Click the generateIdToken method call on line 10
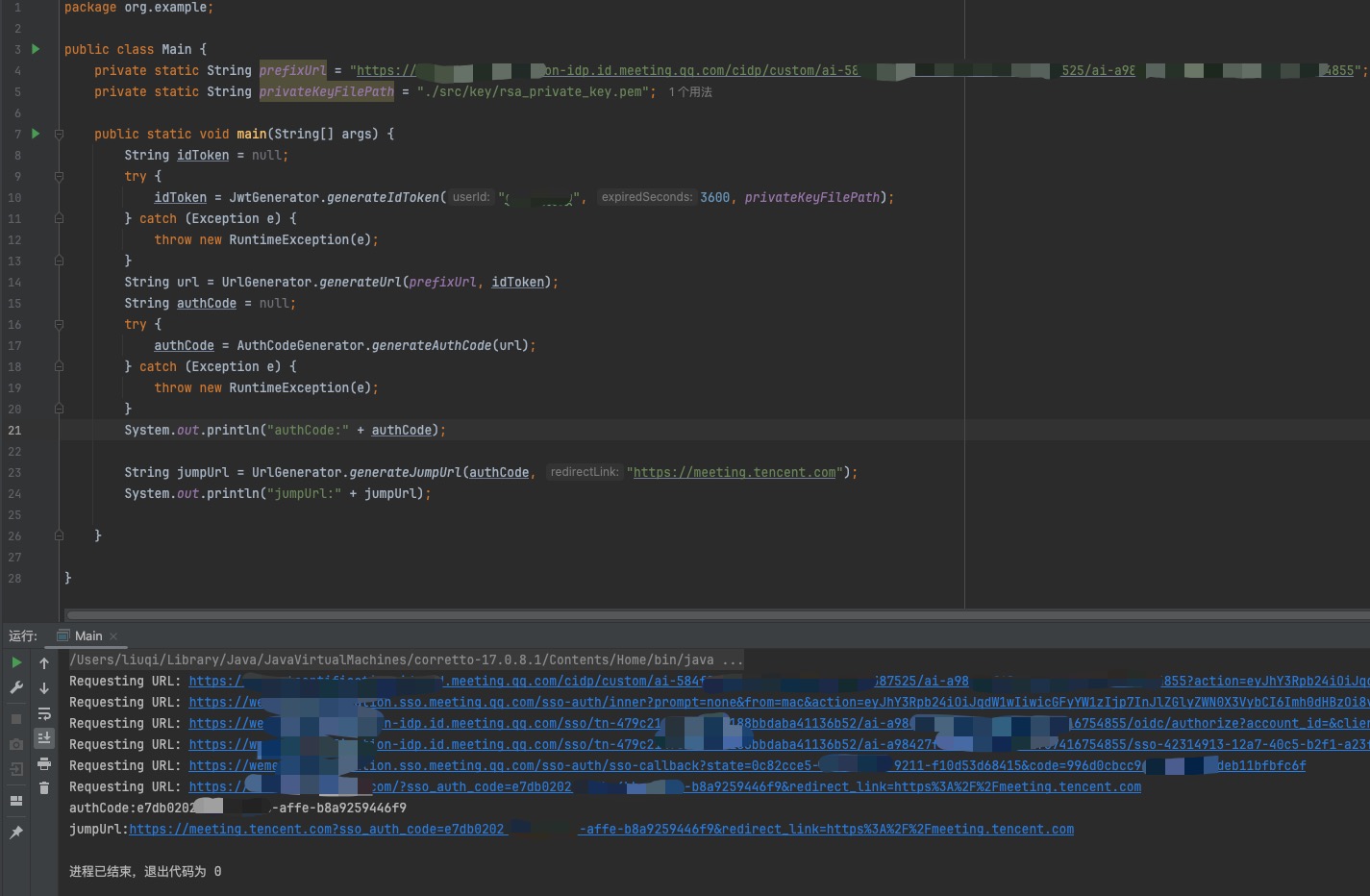The image size is (1370, 896). tap(384, 197)
